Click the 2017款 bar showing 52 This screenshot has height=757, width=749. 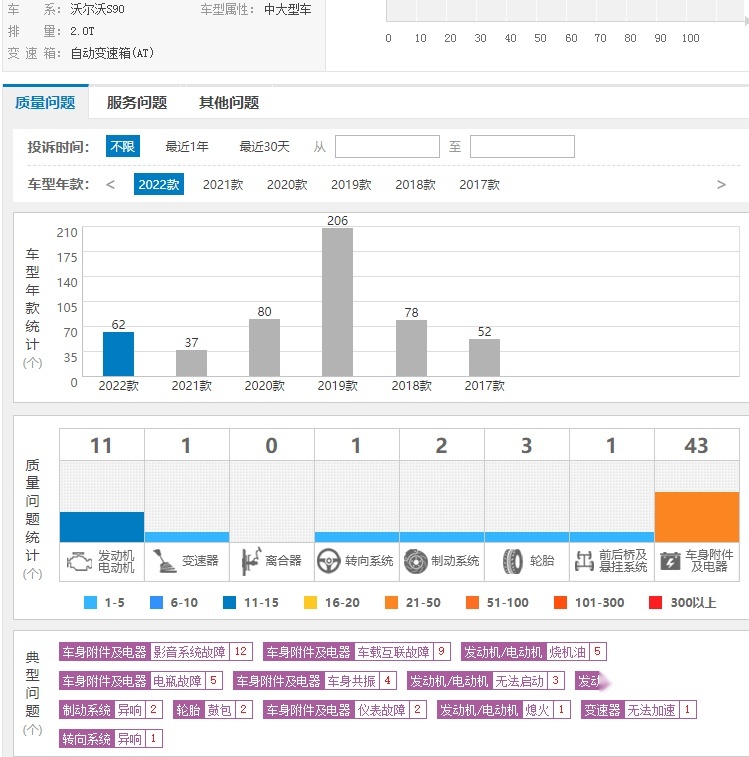(484, 358)
